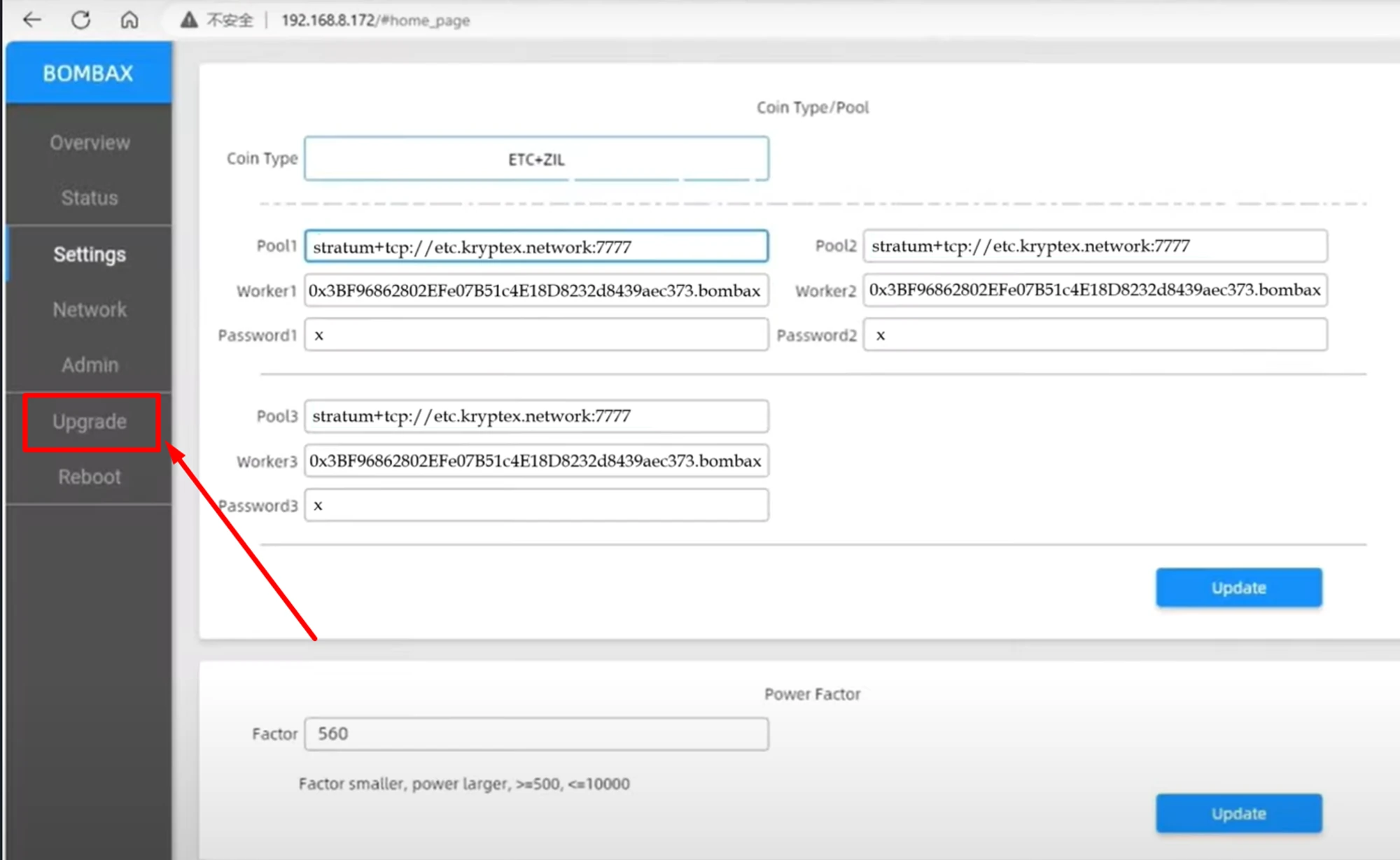Go to the Network page
Image resolution: width=1400 pixels, height=860 pixels.
pos(90,309)
